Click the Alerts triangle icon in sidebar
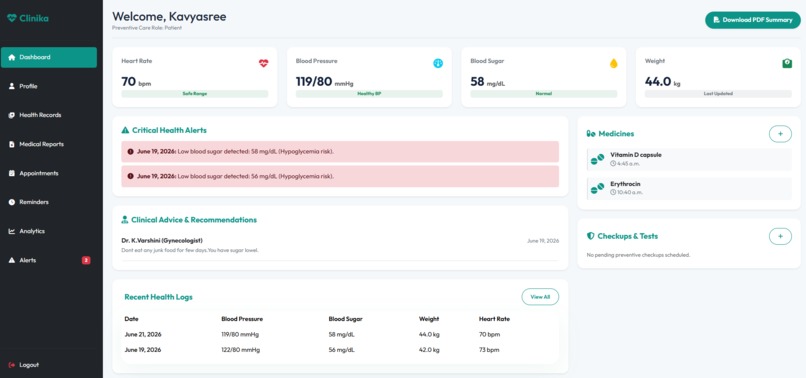The width and height of the screenshot is (806, 378). 12,260
